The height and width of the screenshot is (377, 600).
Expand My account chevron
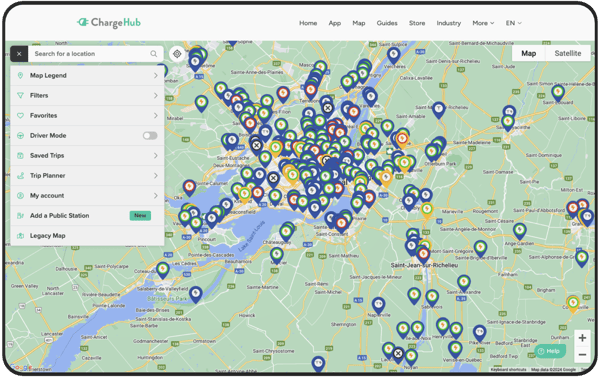[156, 196]
